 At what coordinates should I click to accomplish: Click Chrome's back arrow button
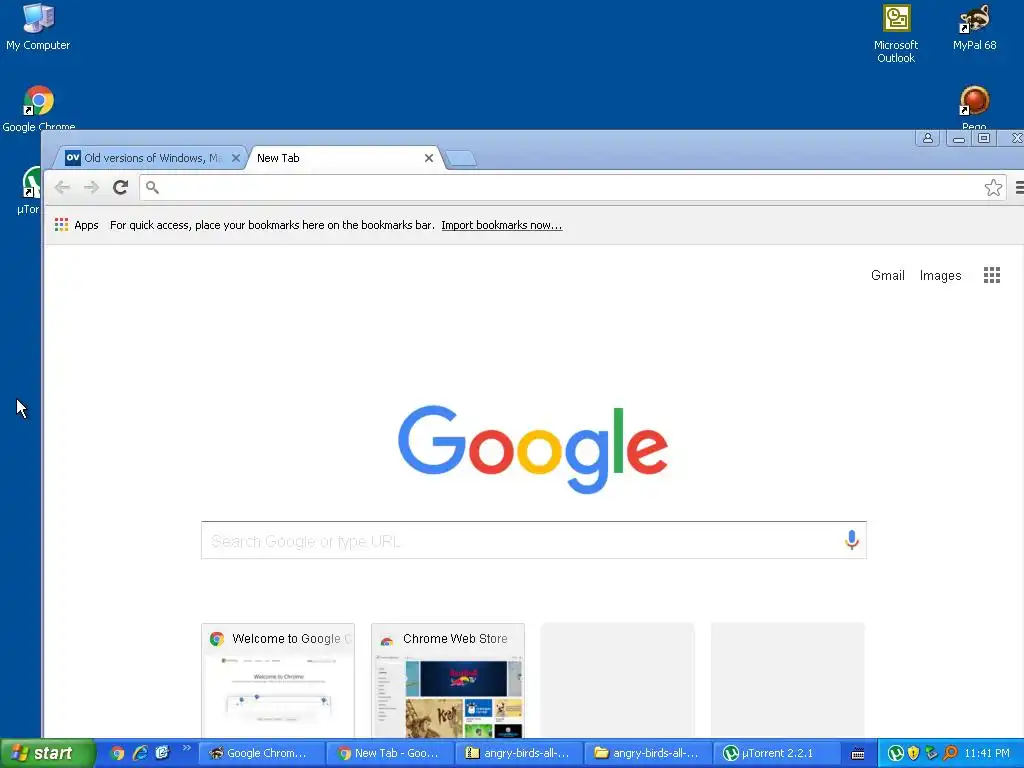coord(63,187)
